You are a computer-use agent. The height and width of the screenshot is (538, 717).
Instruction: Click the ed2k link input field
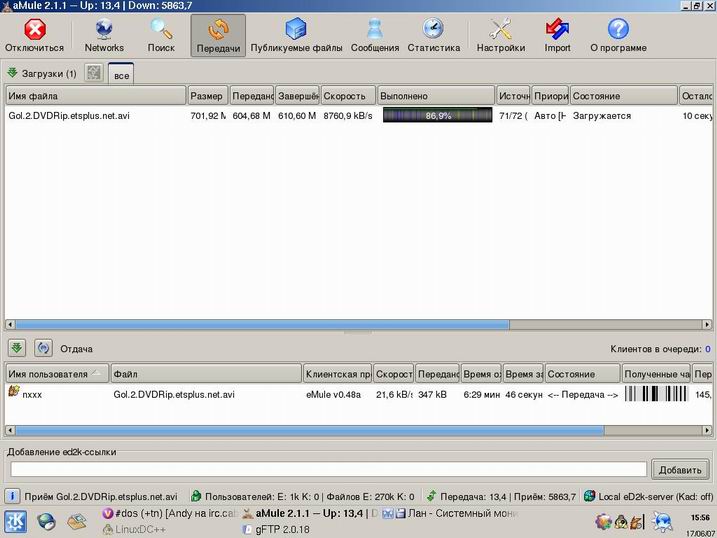coord(328,469)
